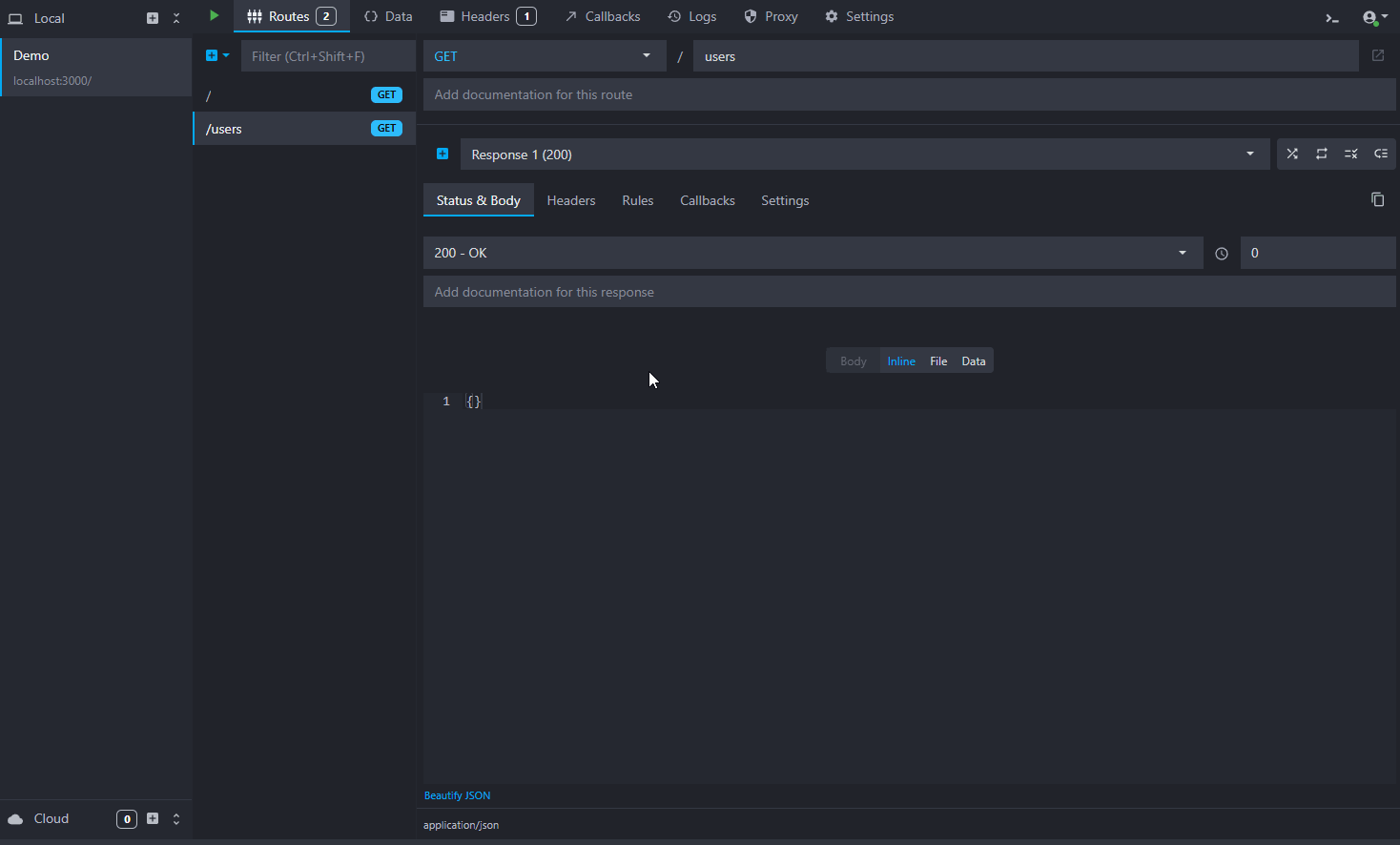The width and height of the screenshot is (1400, 845).
Task: Enable random response mode
Action: (x=1292, y=155)
